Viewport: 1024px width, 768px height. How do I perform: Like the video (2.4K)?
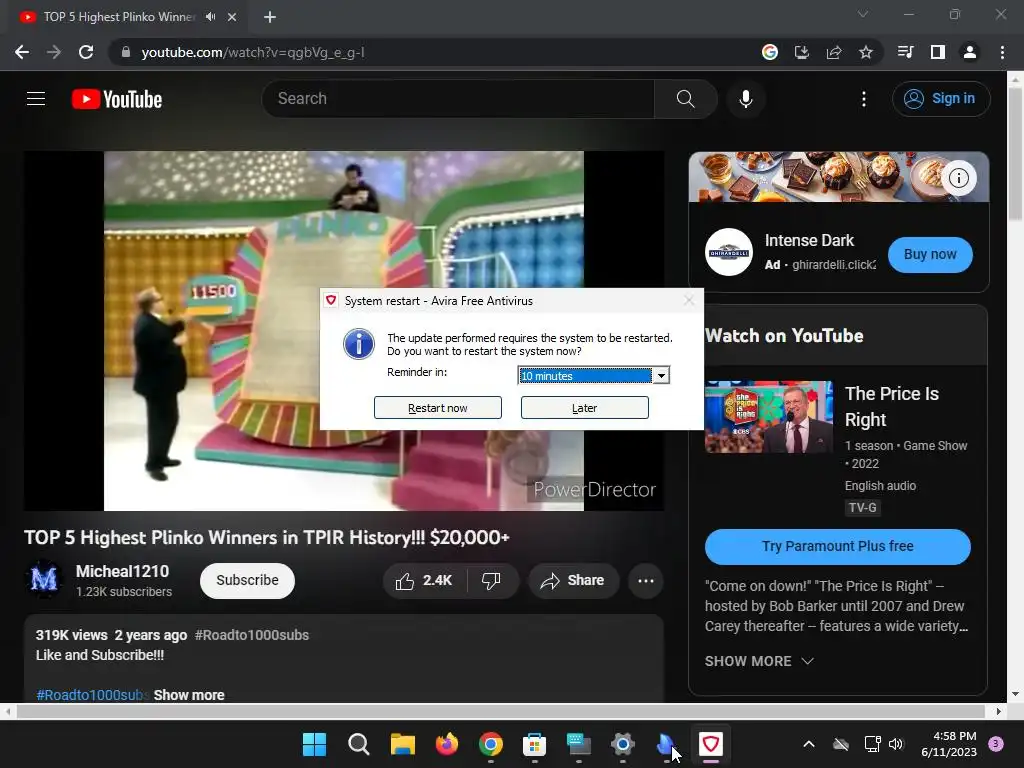point(424,581)
